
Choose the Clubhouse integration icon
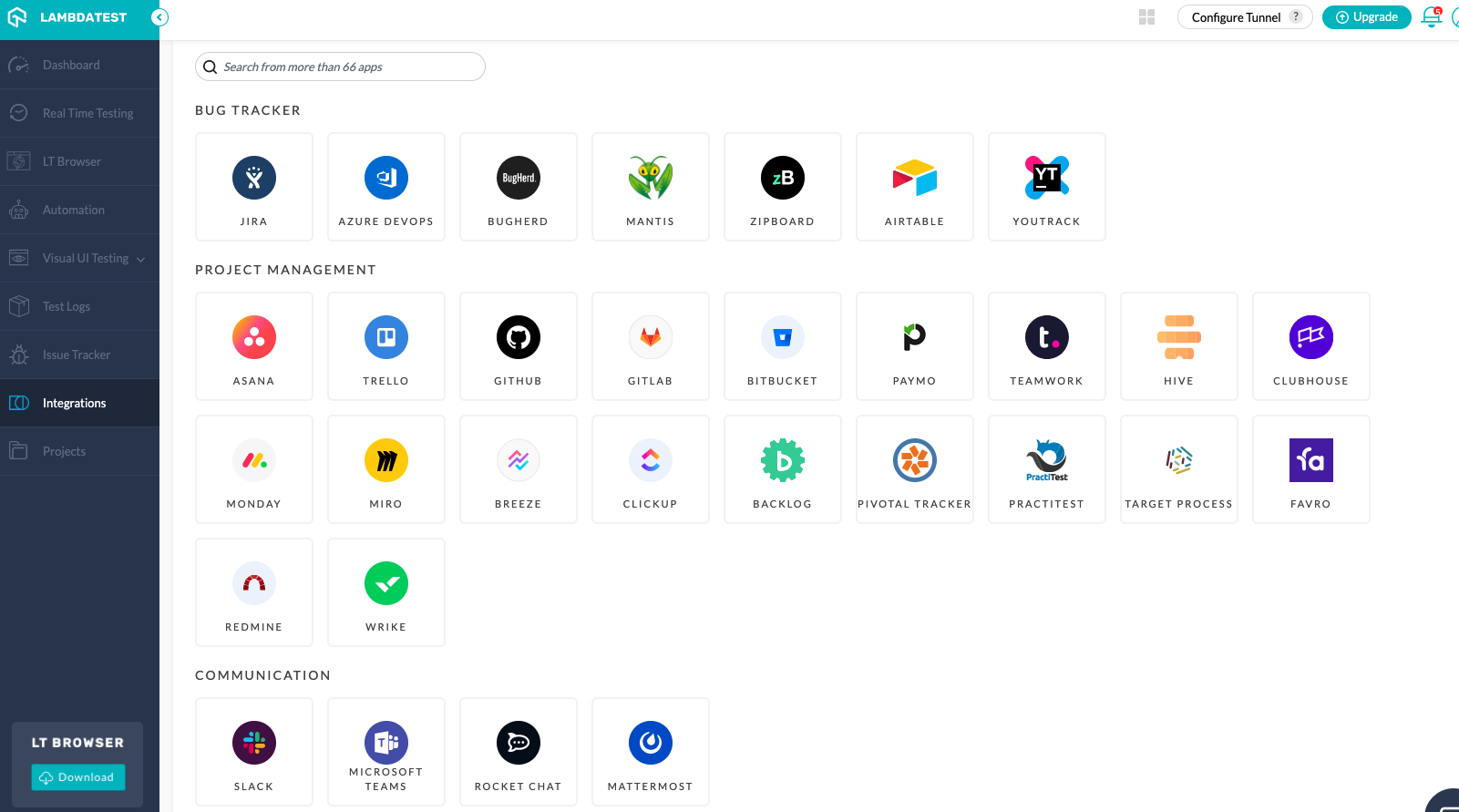(x=1311, y=337)
